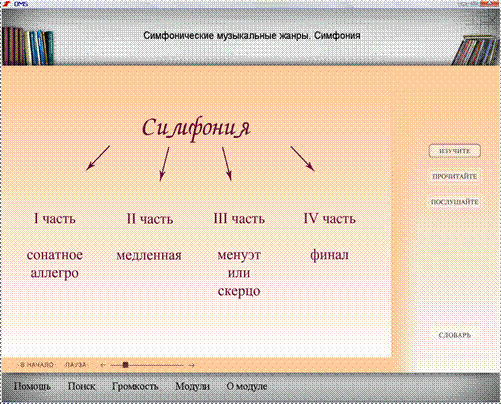The height and width of the screenshot is (404, 501).
Task: Click the IV часть label
Action: point(329,219)
